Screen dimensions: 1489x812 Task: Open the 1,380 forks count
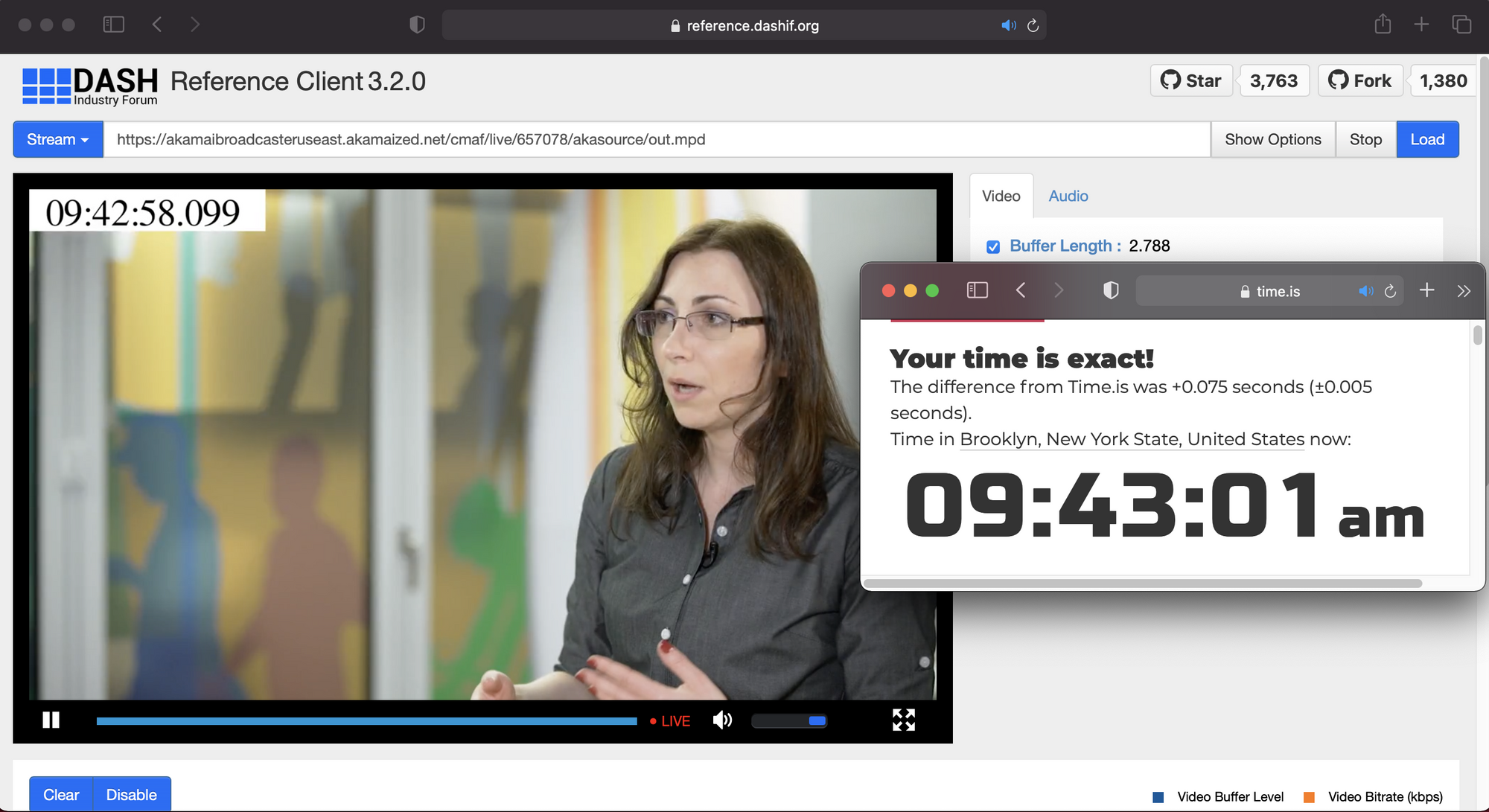pyautogui.click(x=1443, y=80)
